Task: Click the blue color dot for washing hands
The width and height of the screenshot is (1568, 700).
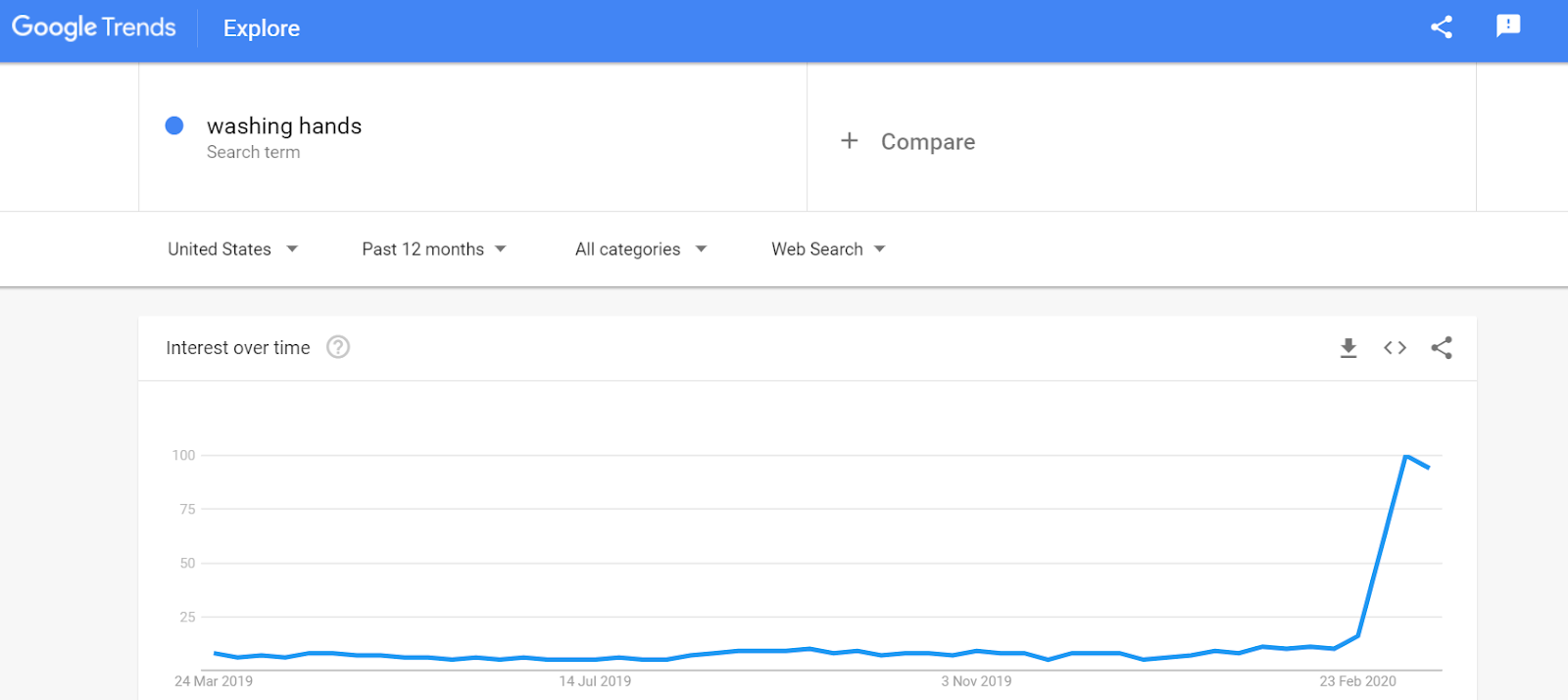Action: point(174,125)
